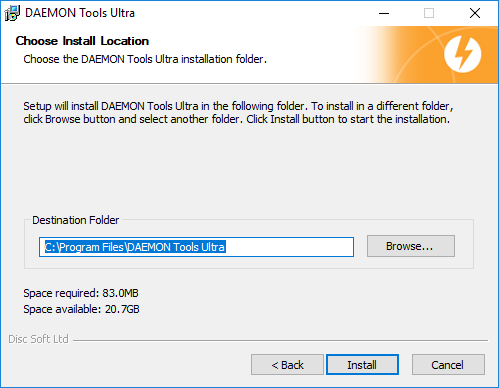Open the Browse folder dialog
Viewport: 499px width, 388px height.
click(x=411, y=246)
